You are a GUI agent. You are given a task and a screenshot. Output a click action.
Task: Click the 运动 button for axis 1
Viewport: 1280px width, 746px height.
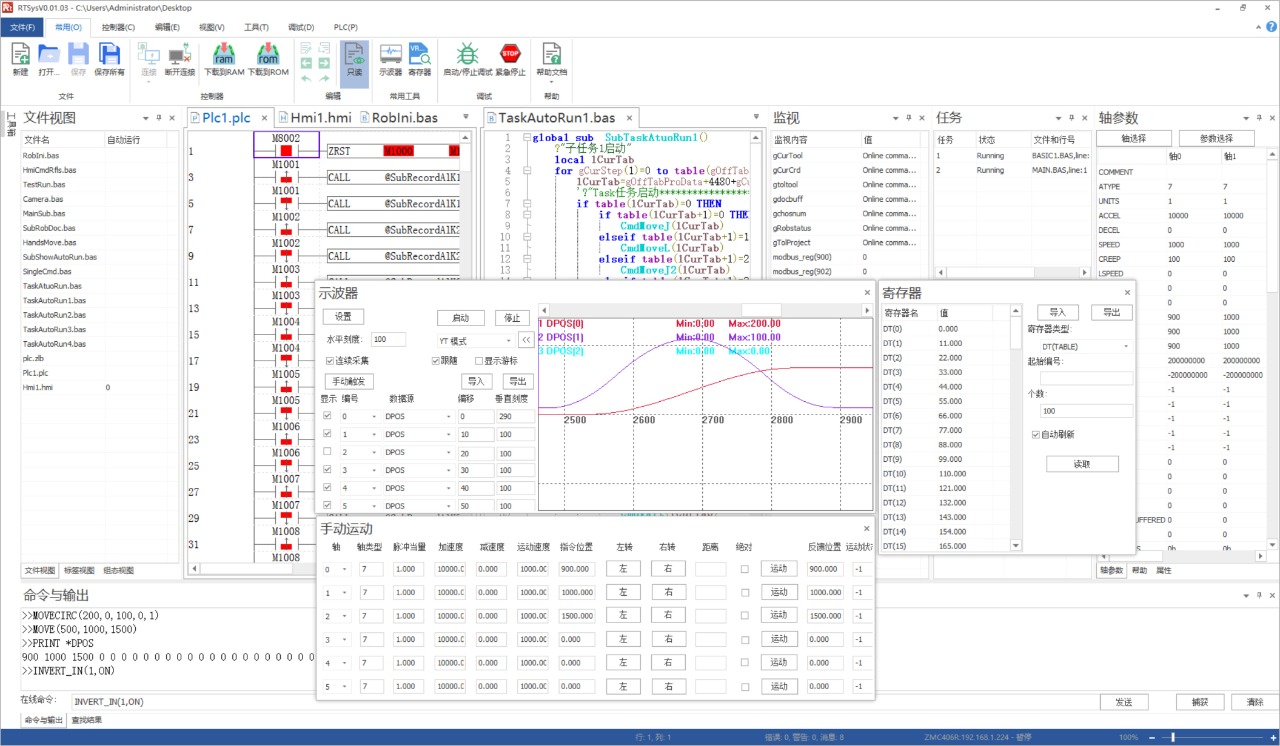(x=780, y=592)
